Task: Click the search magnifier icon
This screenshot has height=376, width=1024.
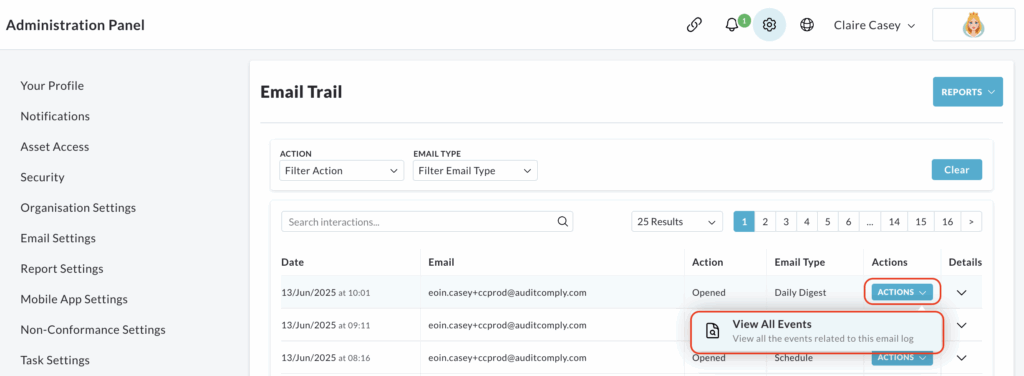Action: (562, 221)
